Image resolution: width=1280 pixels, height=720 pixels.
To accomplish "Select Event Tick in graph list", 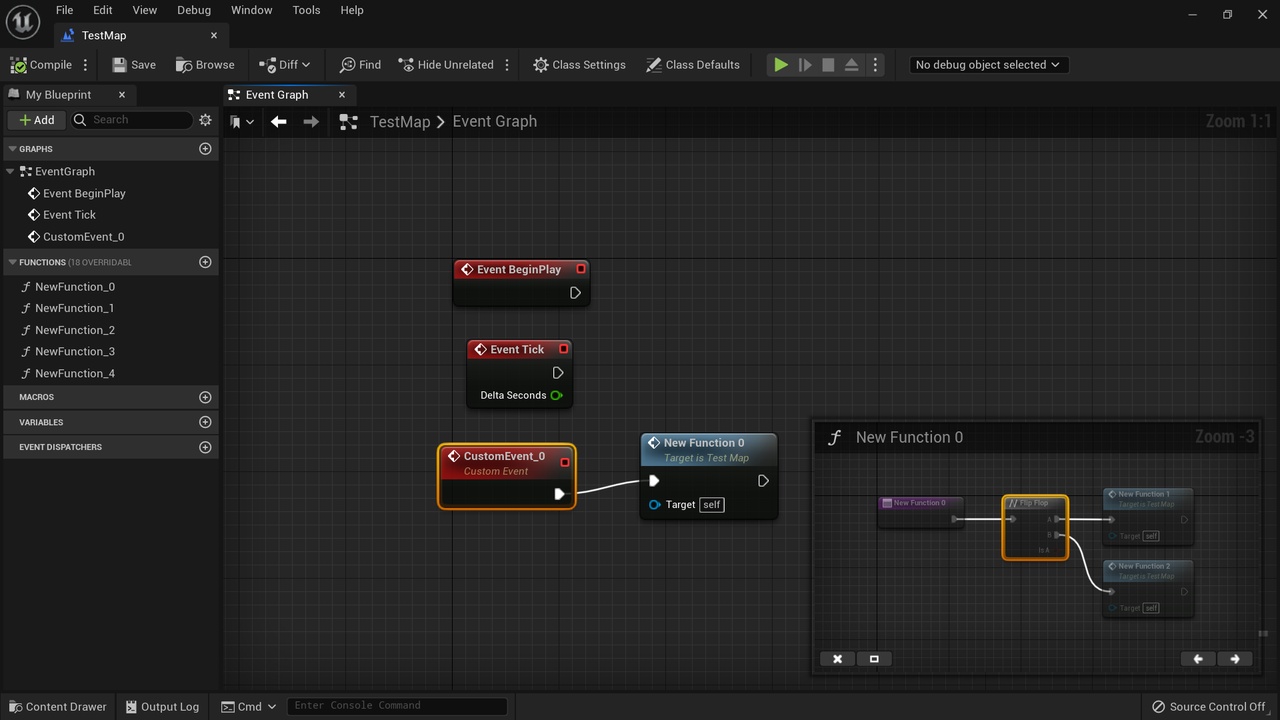I will pyautogui.click(x=69, y=214).
